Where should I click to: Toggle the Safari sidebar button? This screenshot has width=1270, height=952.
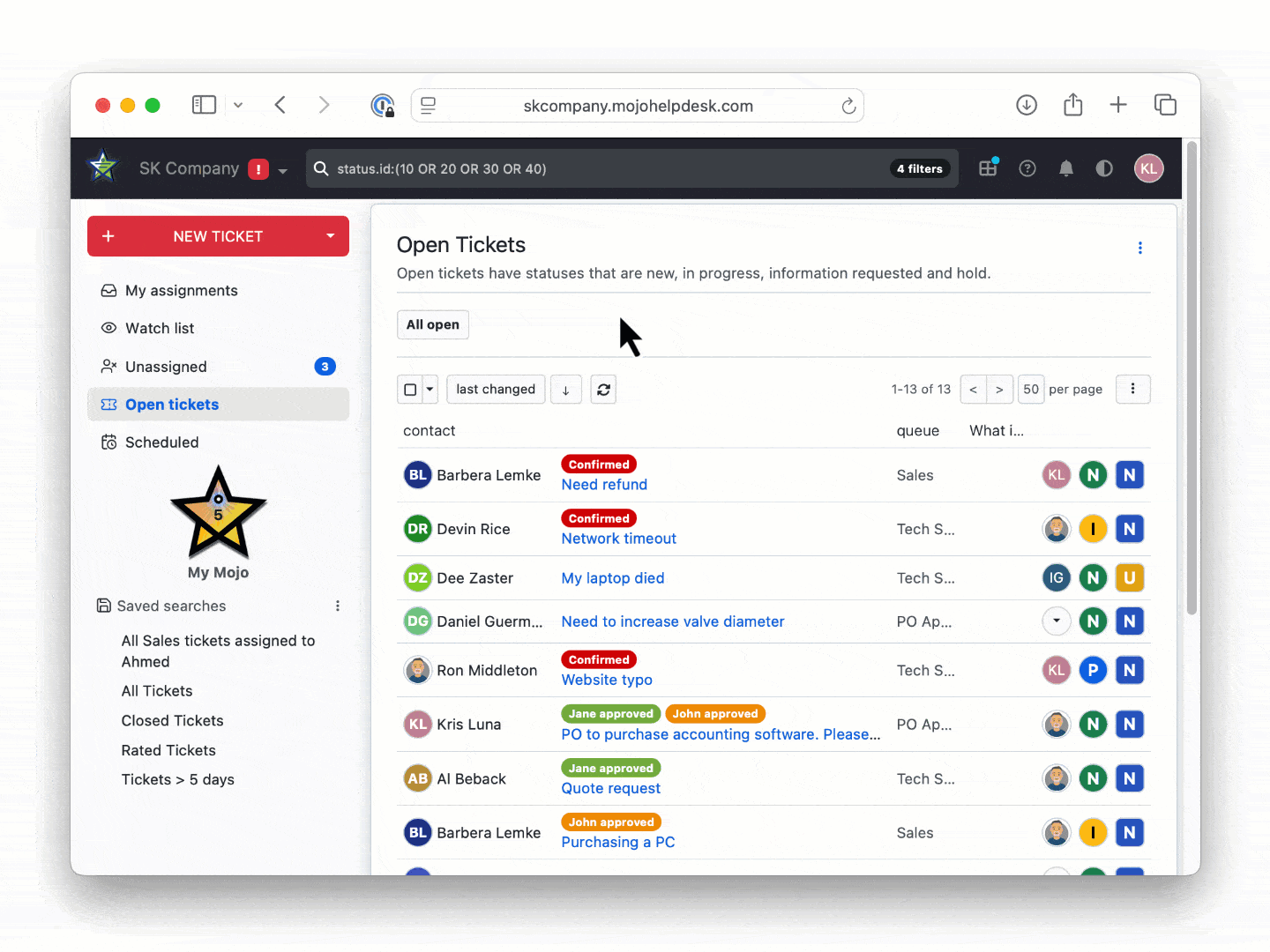point(204,105)
